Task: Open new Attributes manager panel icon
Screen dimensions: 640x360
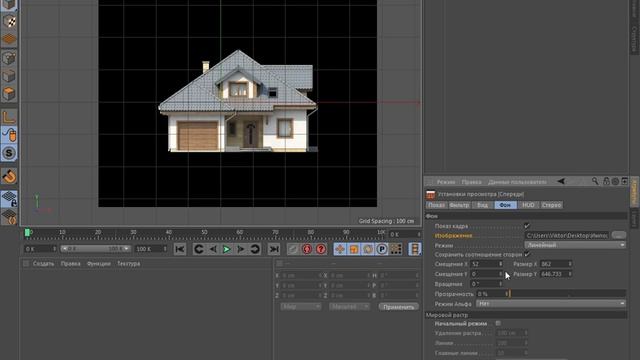Action: [x=624, y=181]
